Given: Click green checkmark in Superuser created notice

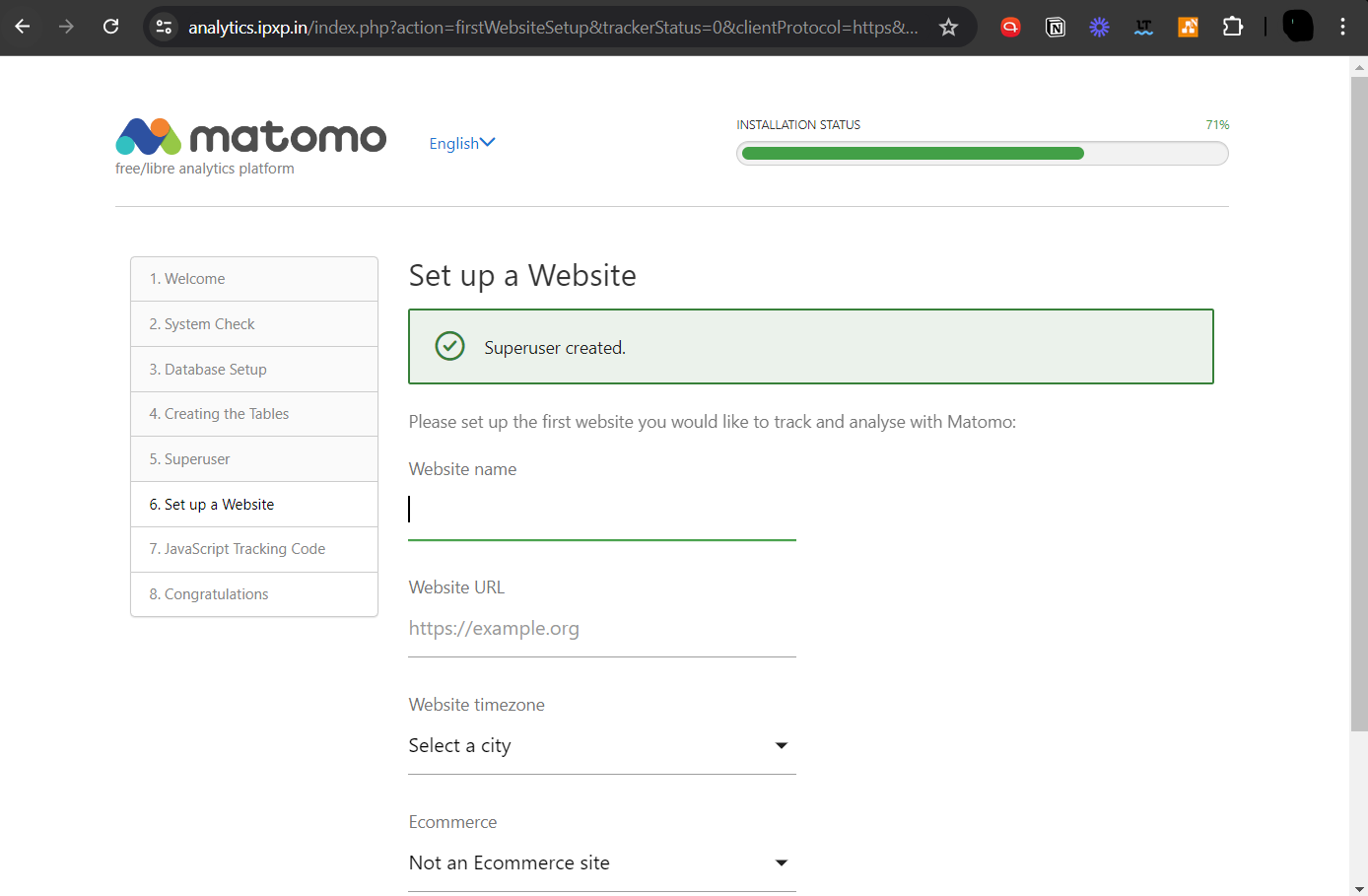Looking at the screenshot, I should tap(450, 346).
